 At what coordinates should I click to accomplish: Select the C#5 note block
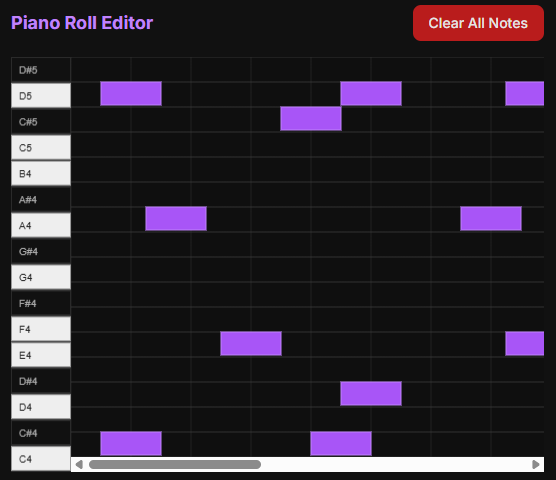click(x=311, y=118)
